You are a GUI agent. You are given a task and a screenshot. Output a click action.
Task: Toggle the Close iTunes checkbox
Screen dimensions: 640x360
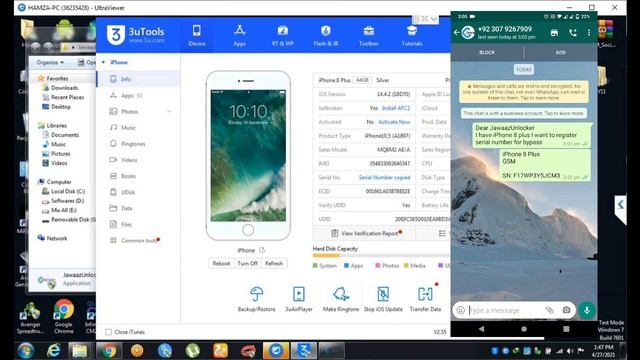tap(109, 332)
